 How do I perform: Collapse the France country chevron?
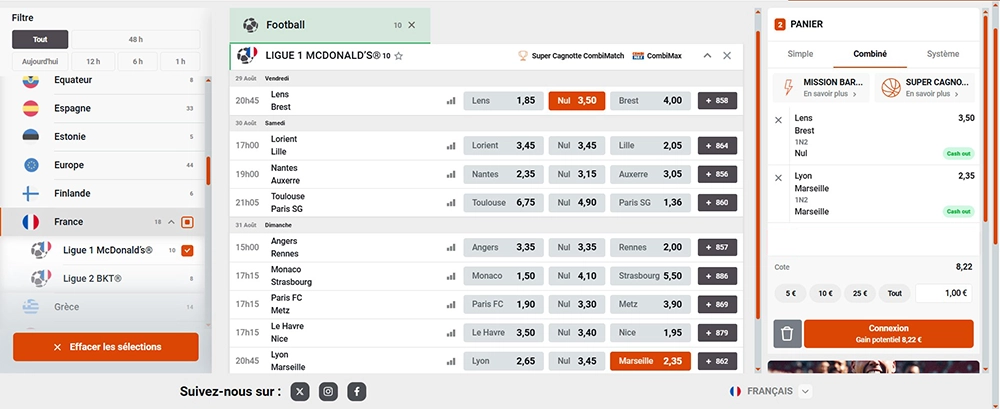point(171,222)
